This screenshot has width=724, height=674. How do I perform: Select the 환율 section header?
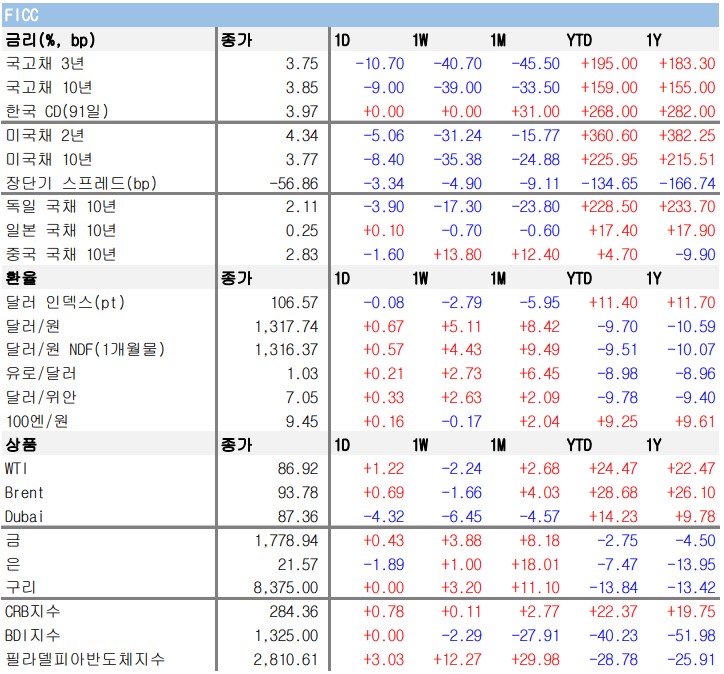[21, 278]
